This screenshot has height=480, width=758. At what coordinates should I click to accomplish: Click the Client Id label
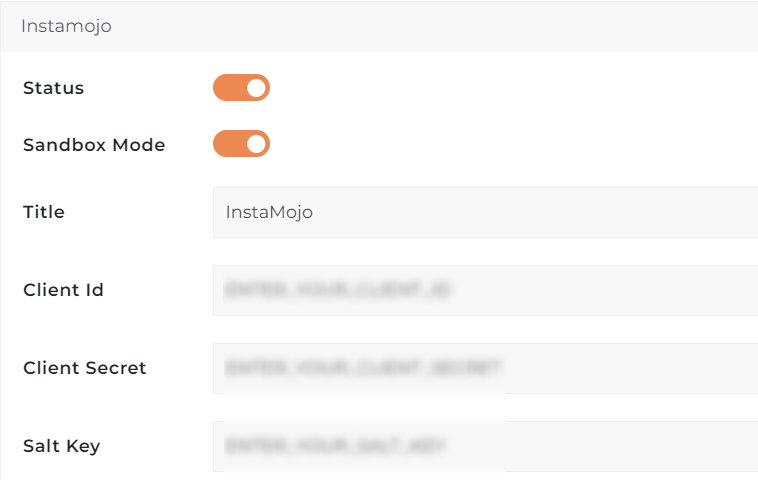click(63, 290)
